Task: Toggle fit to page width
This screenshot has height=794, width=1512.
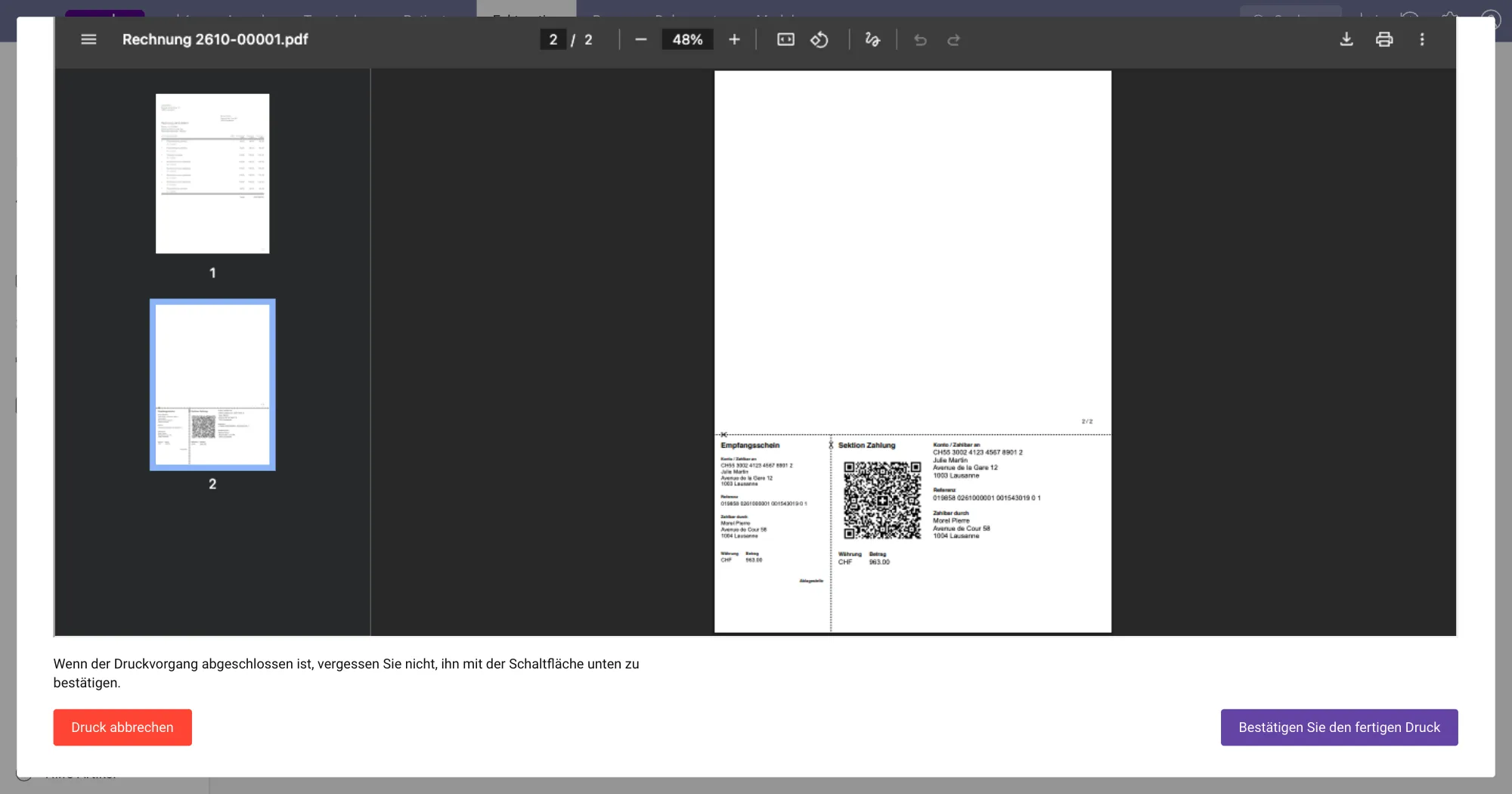Action: coord(785,39)
